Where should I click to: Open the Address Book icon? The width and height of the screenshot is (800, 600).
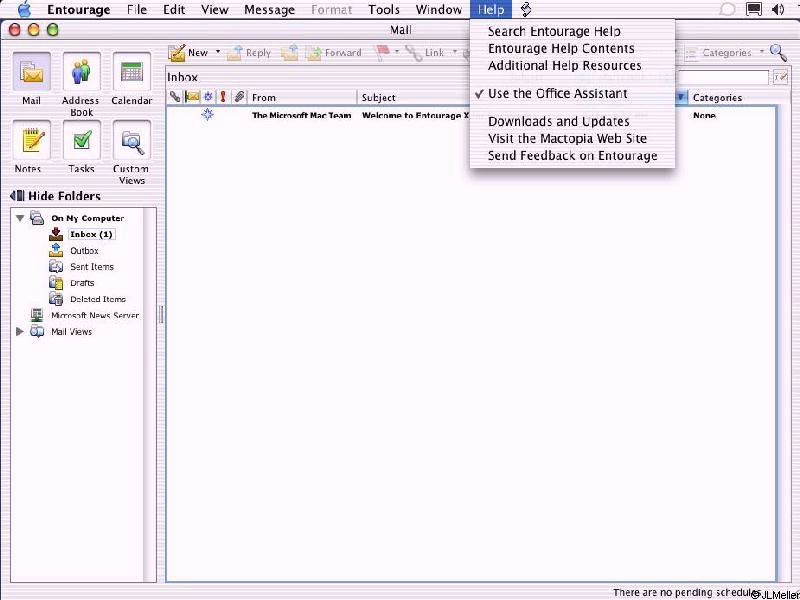pos(82,72)
